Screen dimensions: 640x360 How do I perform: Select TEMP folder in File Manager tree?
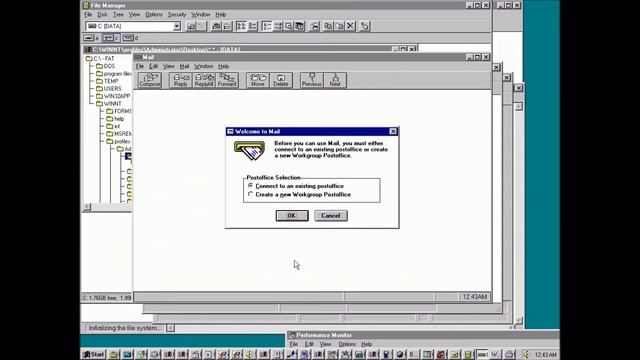tap(107, 81)
